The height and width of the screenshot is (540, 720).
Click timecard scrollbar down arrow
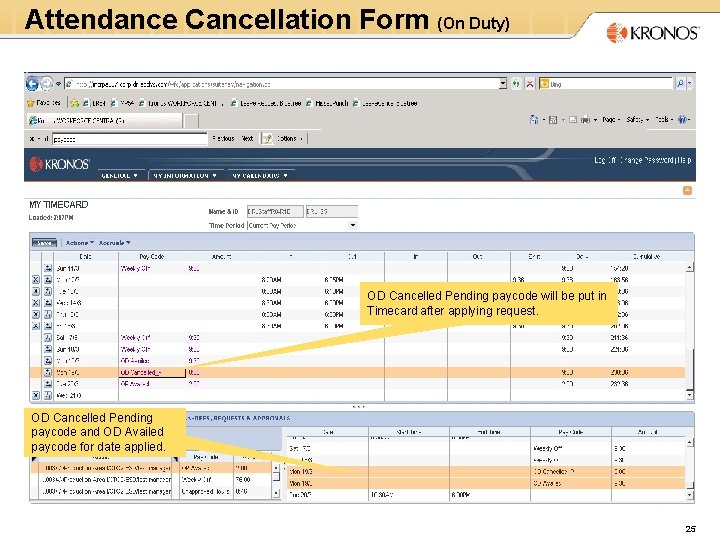coord(690,395)
